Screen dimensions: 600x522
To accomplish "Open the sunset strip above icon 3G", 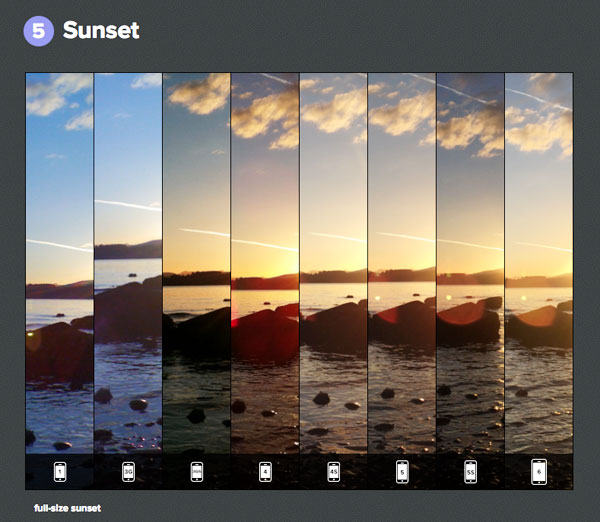I will tap(128, 263).
